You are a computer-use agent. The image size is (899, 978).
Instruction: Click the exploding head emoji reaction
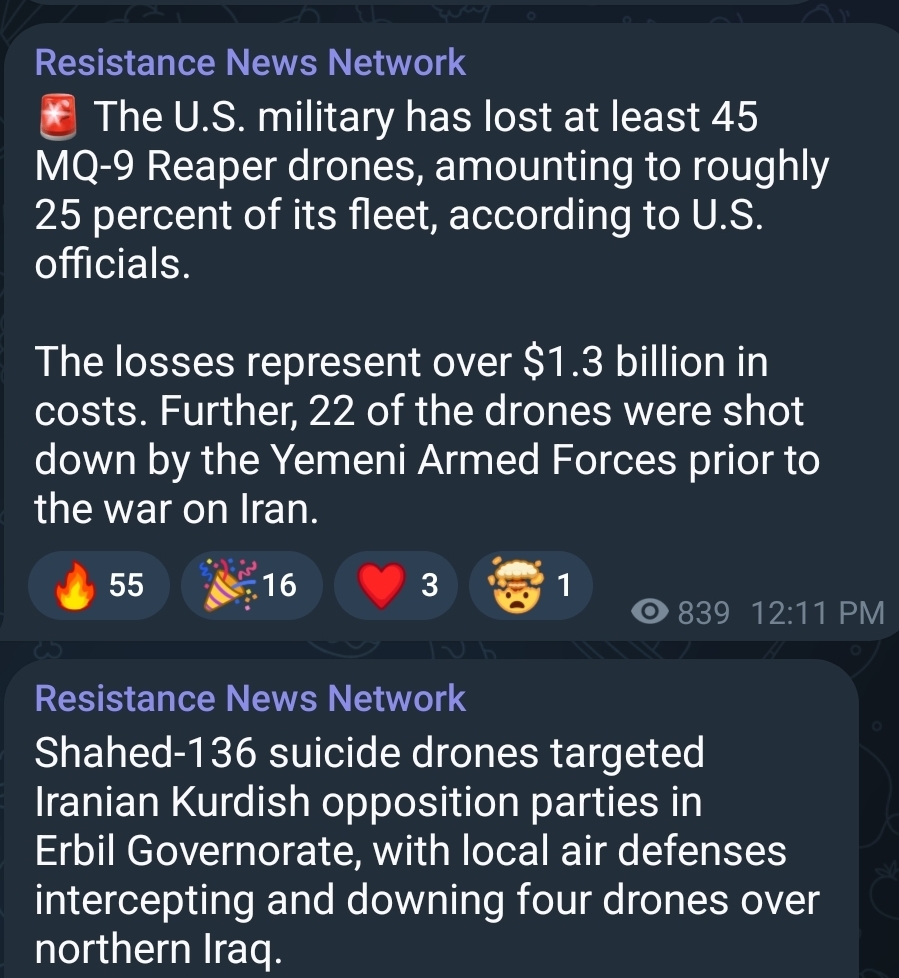coord(515,585)
